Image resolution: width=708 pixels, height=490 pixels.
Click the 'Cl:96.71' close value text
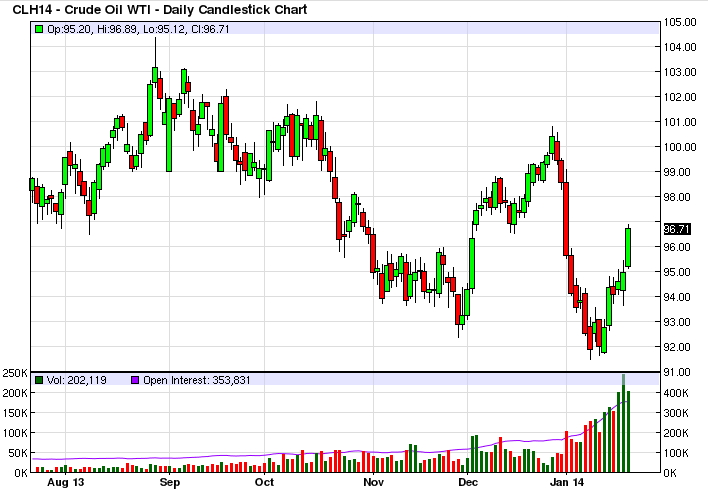tap(210, 29)
